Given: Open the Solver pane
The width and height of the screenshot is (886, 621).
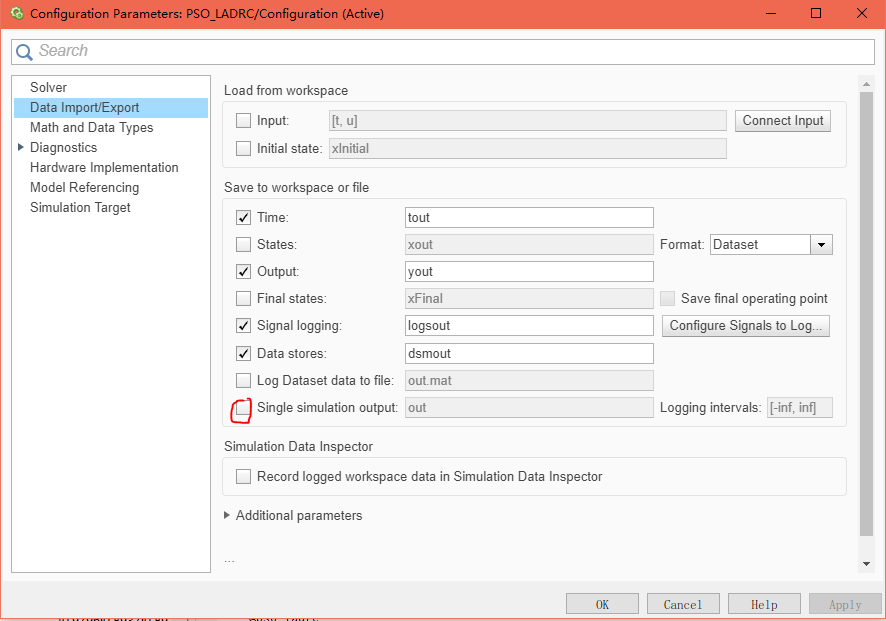Looking at the screenshot, I should (49, 88).
